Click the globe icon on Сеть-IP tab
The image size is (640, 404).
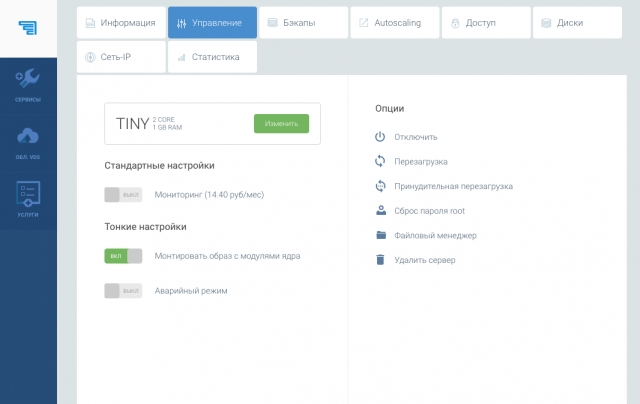click(90, 57)
